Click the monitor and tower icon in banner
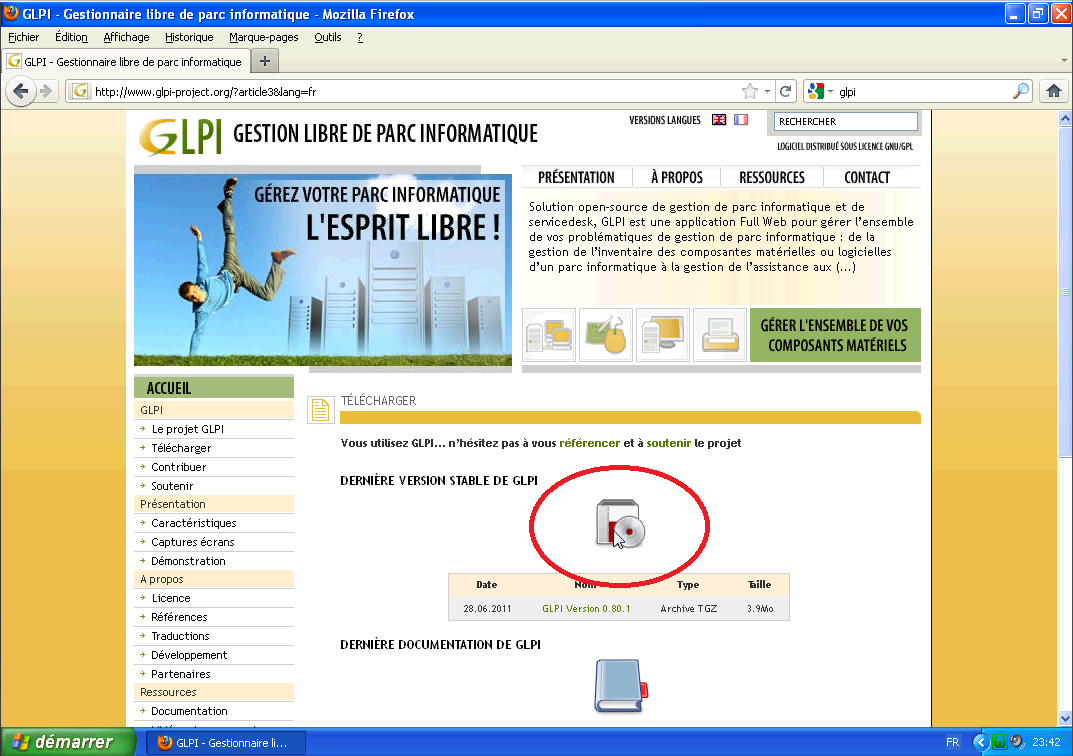 click(662, 335)
